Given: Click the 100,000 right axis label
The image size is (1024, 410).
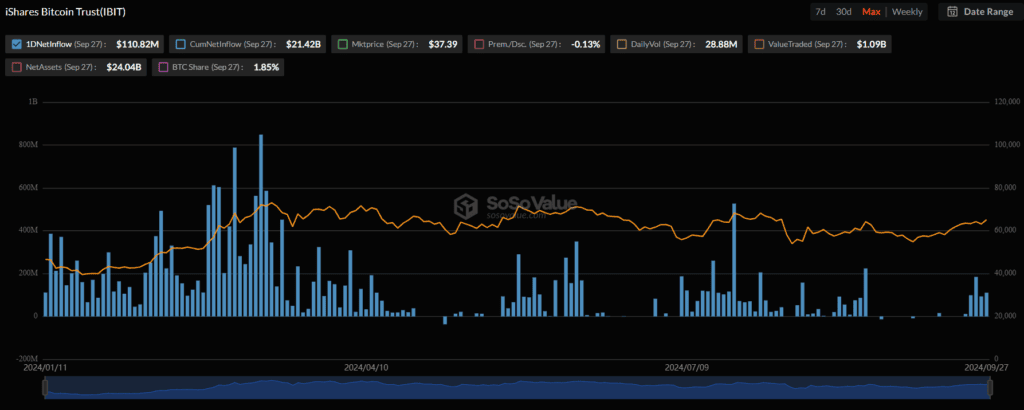Looking at the screenshot, I should (1008, 145).
